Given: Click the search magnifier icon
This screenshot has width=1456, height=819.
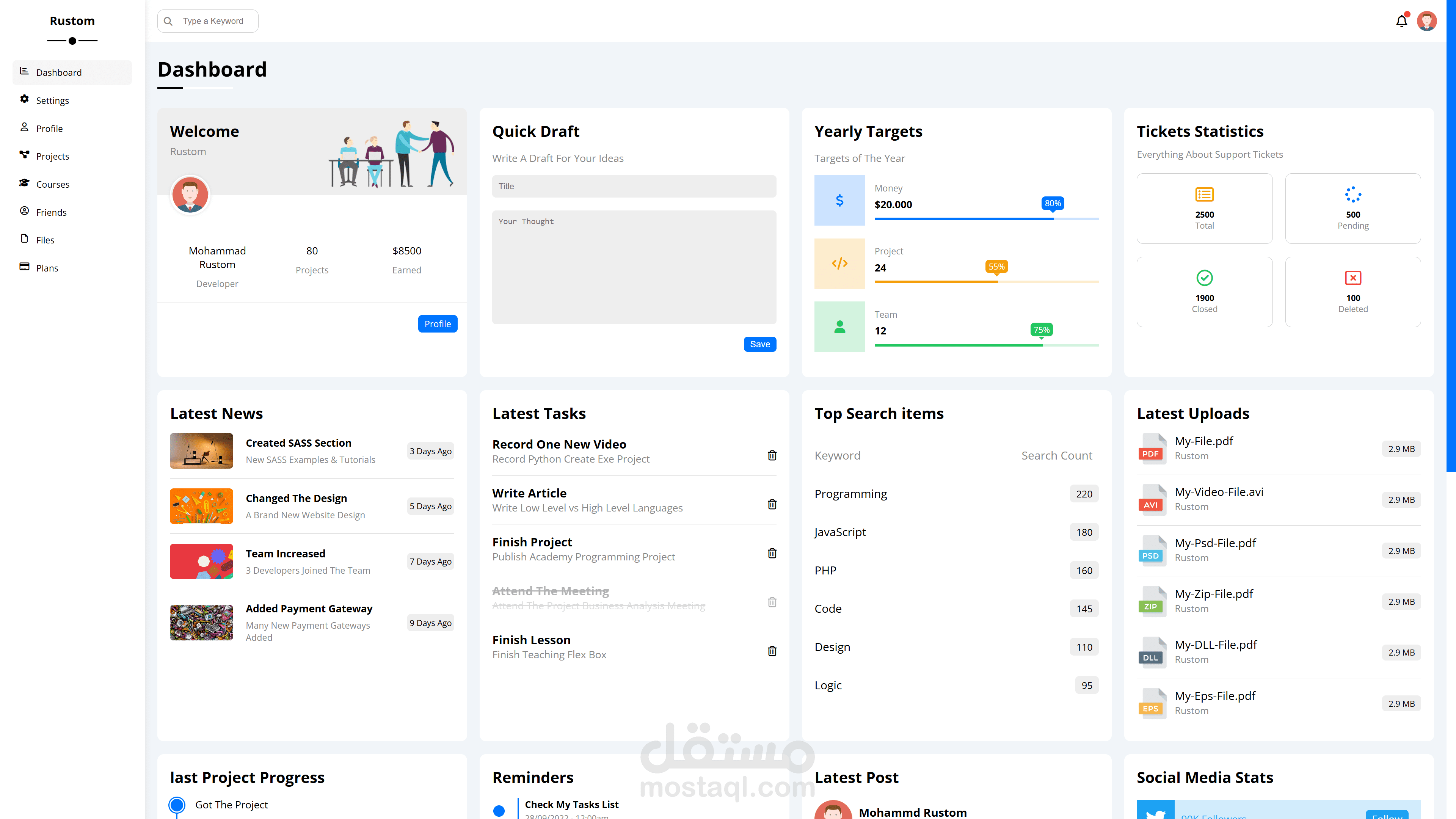Looking at the screenshot, I should (x=168, y=21).
